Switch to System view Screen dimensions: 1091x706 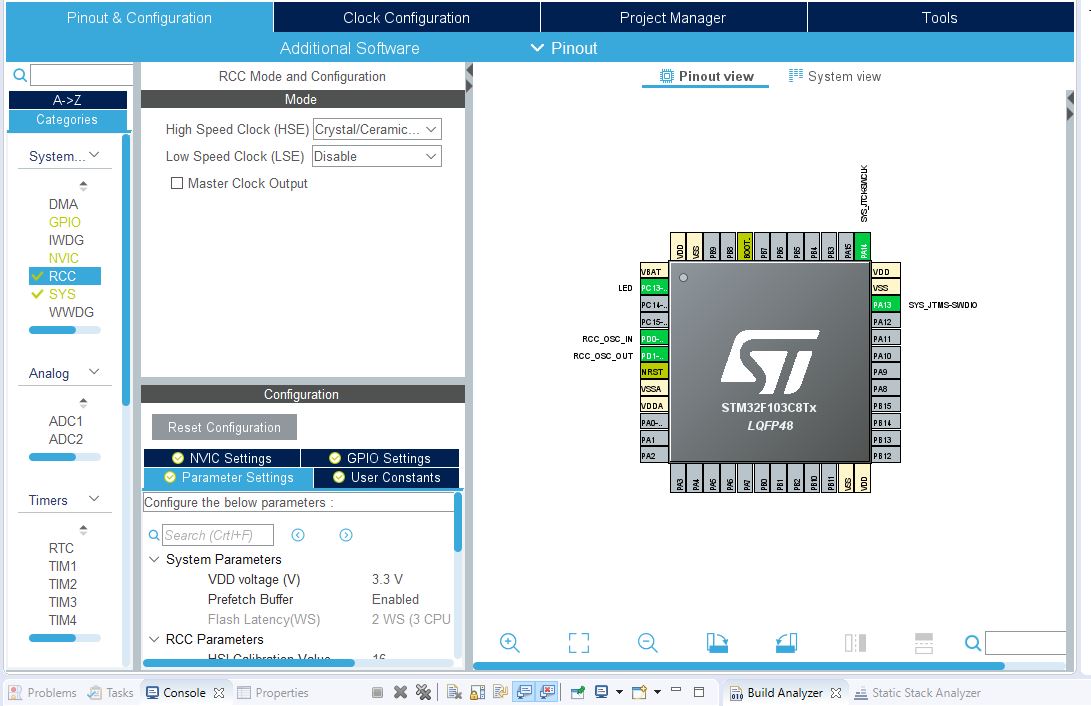coord(835,76)
